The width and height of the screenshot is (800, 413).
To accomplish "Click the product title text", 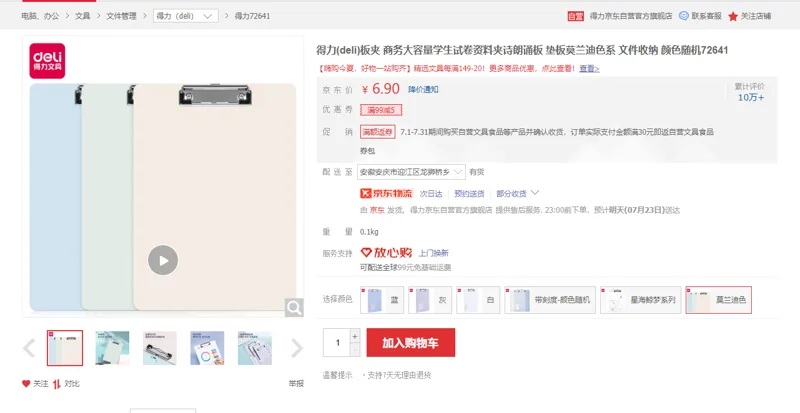I will click(x=522, y=50).
